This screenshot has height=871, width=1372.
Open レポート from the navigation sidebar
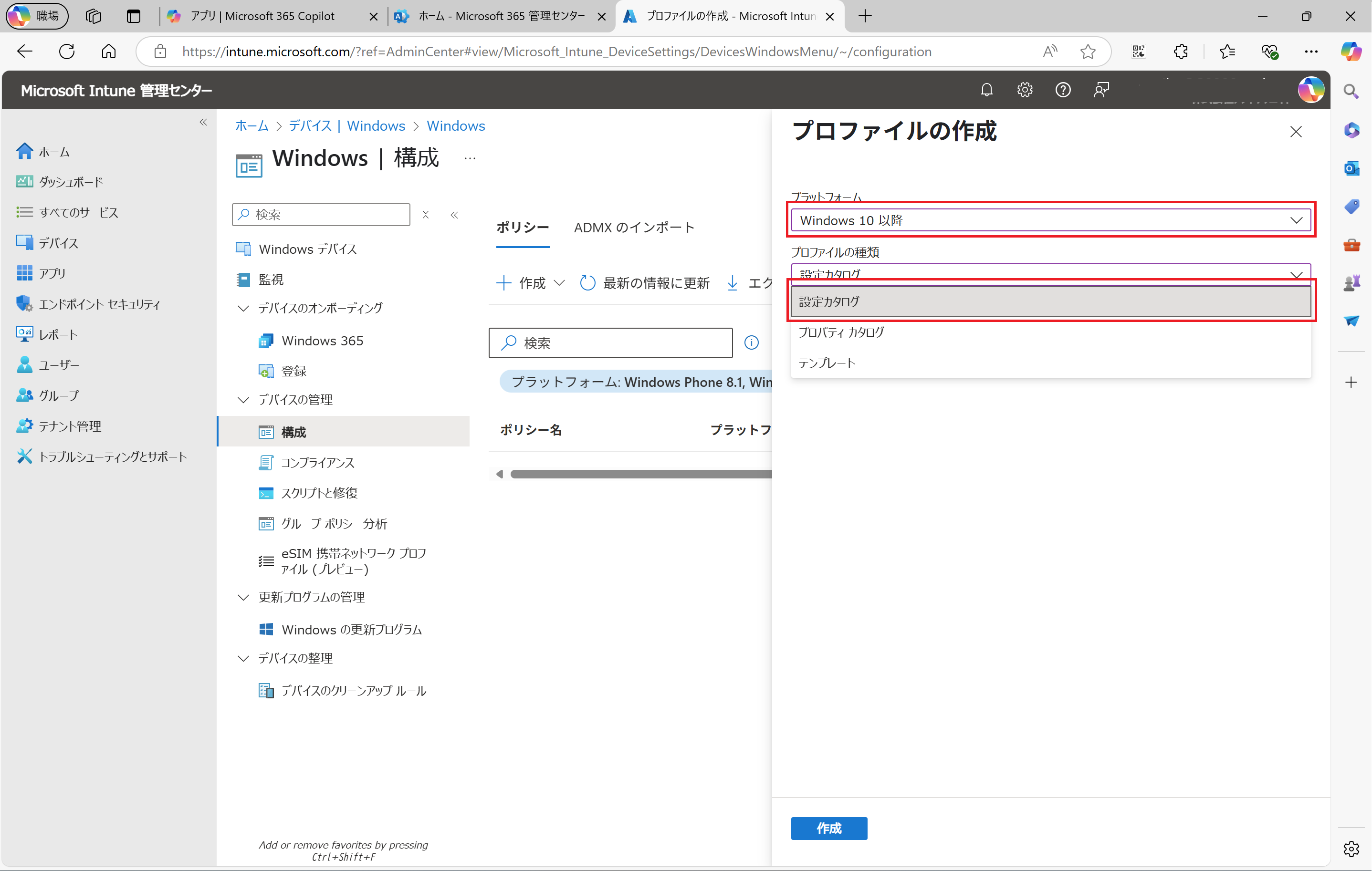(x=59, y=334)
